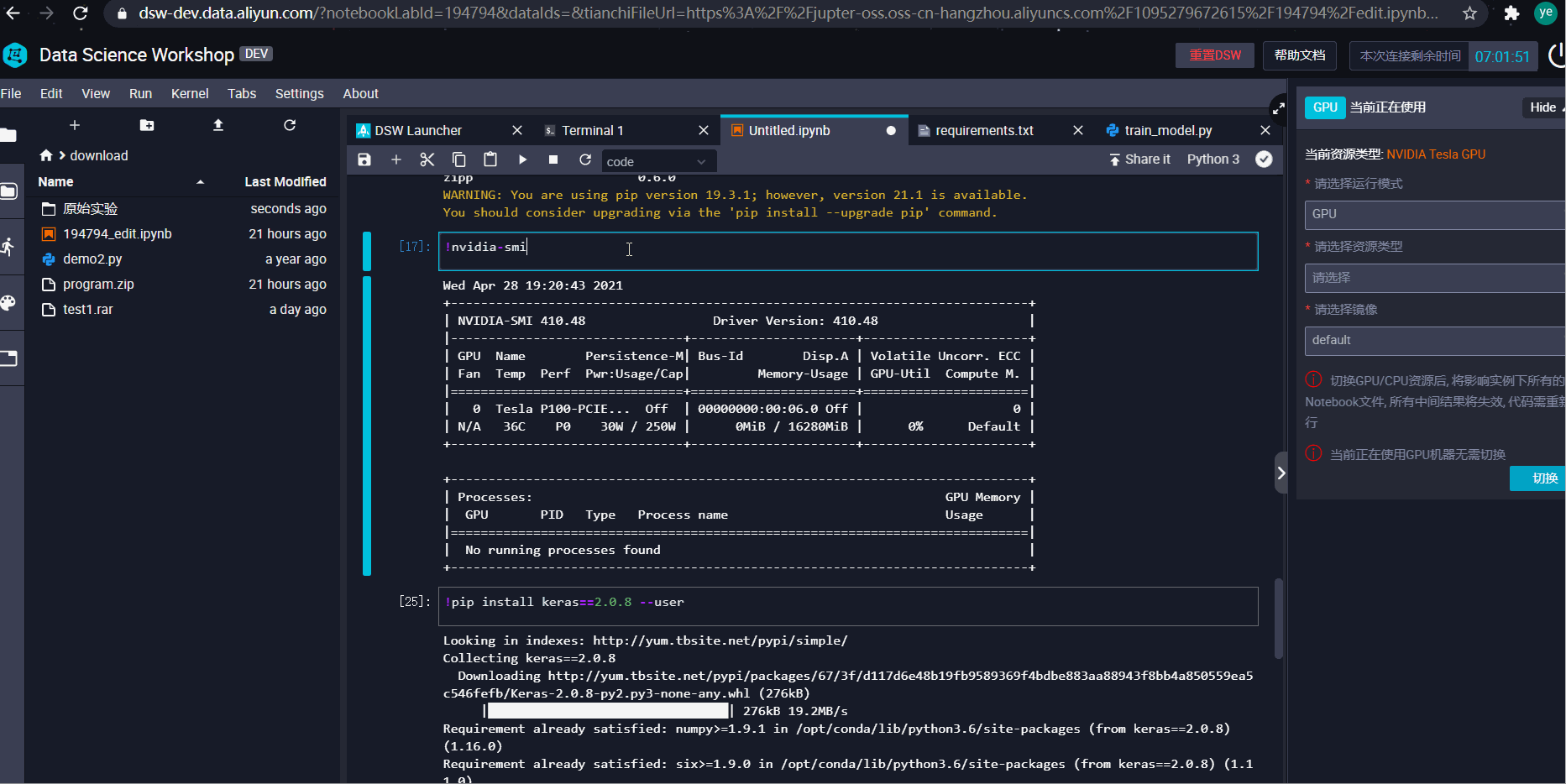
Task: Bookmark this page with star icon
Action: [1469, 13]
